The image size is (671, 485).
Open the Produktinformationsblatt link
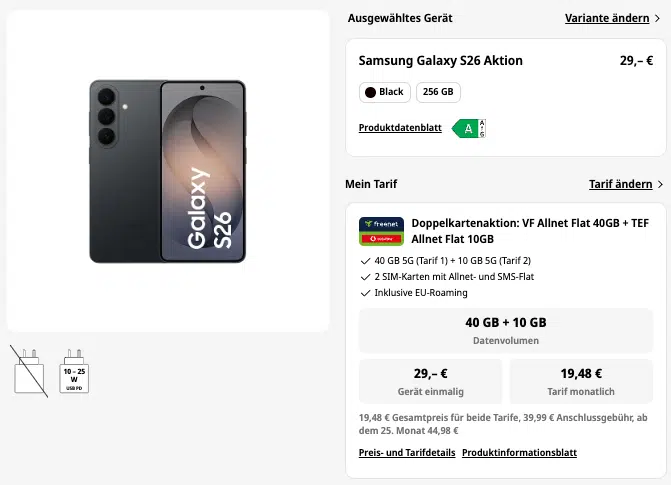tap(520, 453)
